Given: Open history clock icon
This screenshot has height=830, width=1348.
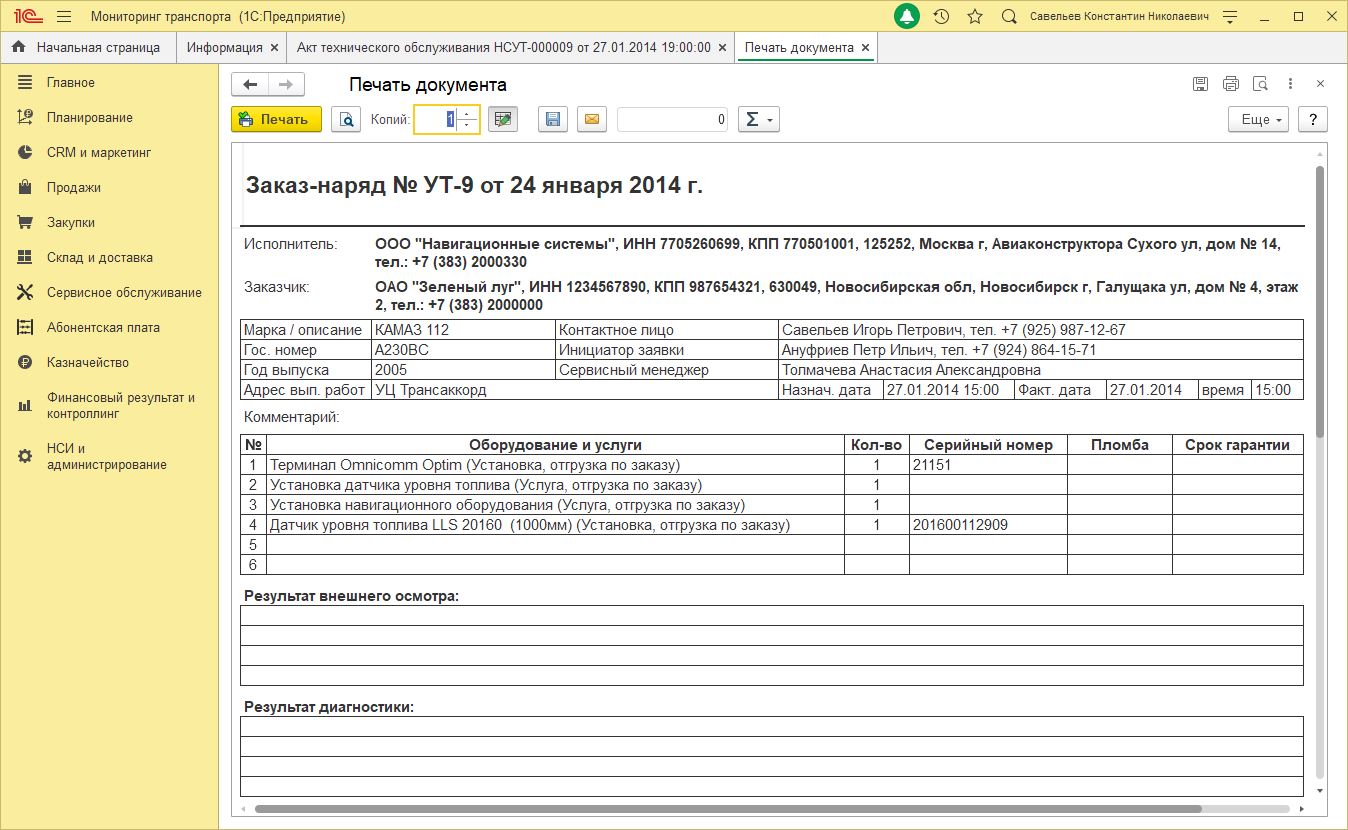Looking at the screenshot, I should (941, 17).
